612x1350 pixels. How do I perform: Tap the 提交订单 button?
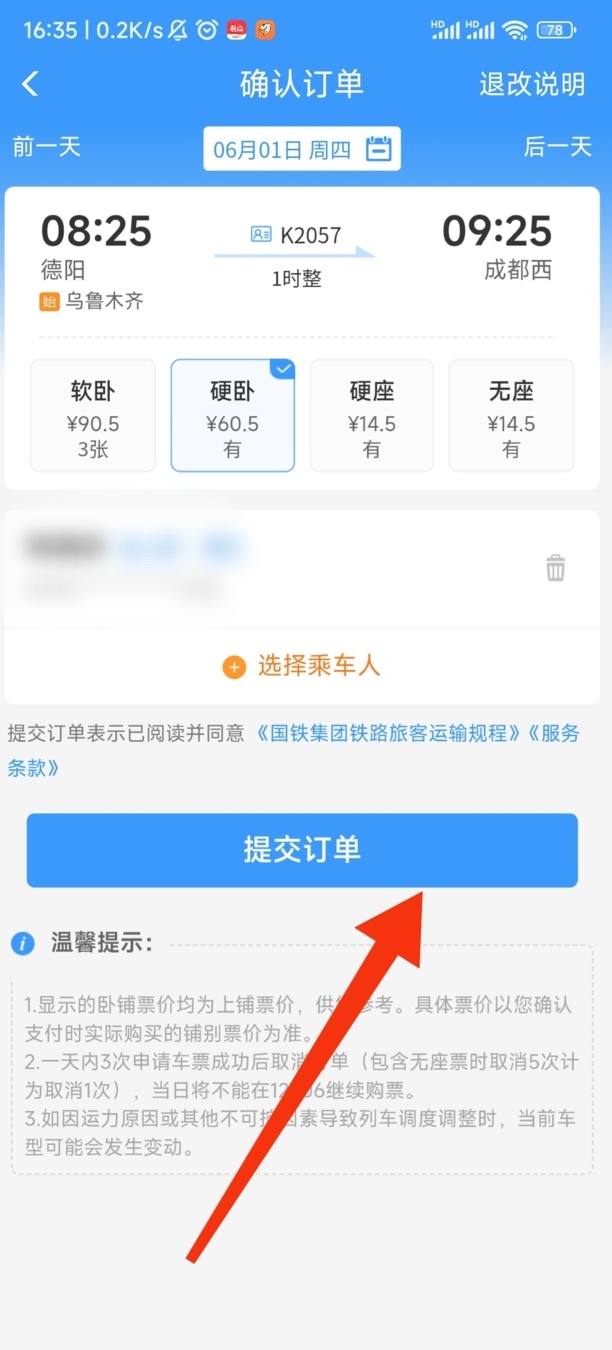[302, 850]
